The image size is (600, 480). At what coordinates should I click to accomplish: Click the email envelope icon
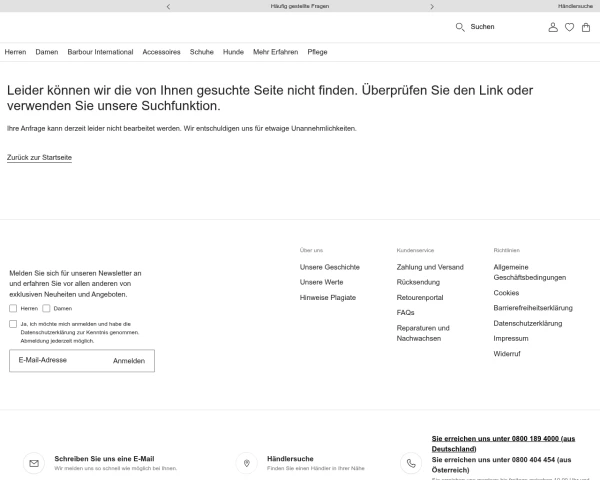tap(34, 463)
